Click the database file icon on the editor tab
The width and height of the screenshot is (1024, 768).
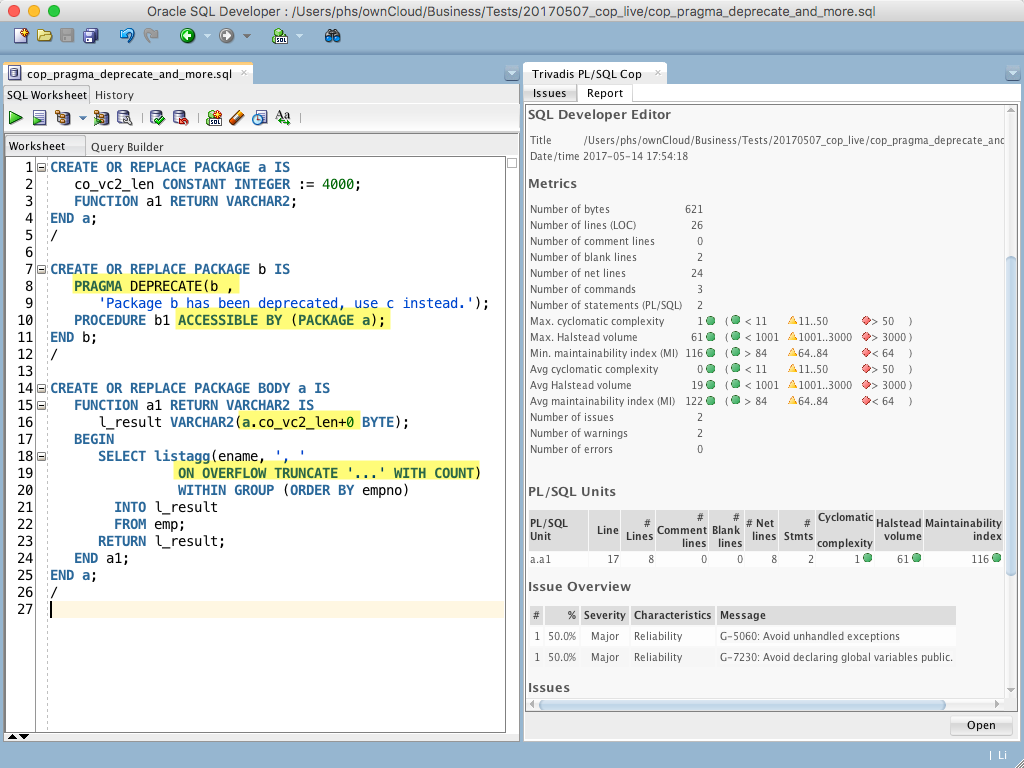tap(14, 73)
